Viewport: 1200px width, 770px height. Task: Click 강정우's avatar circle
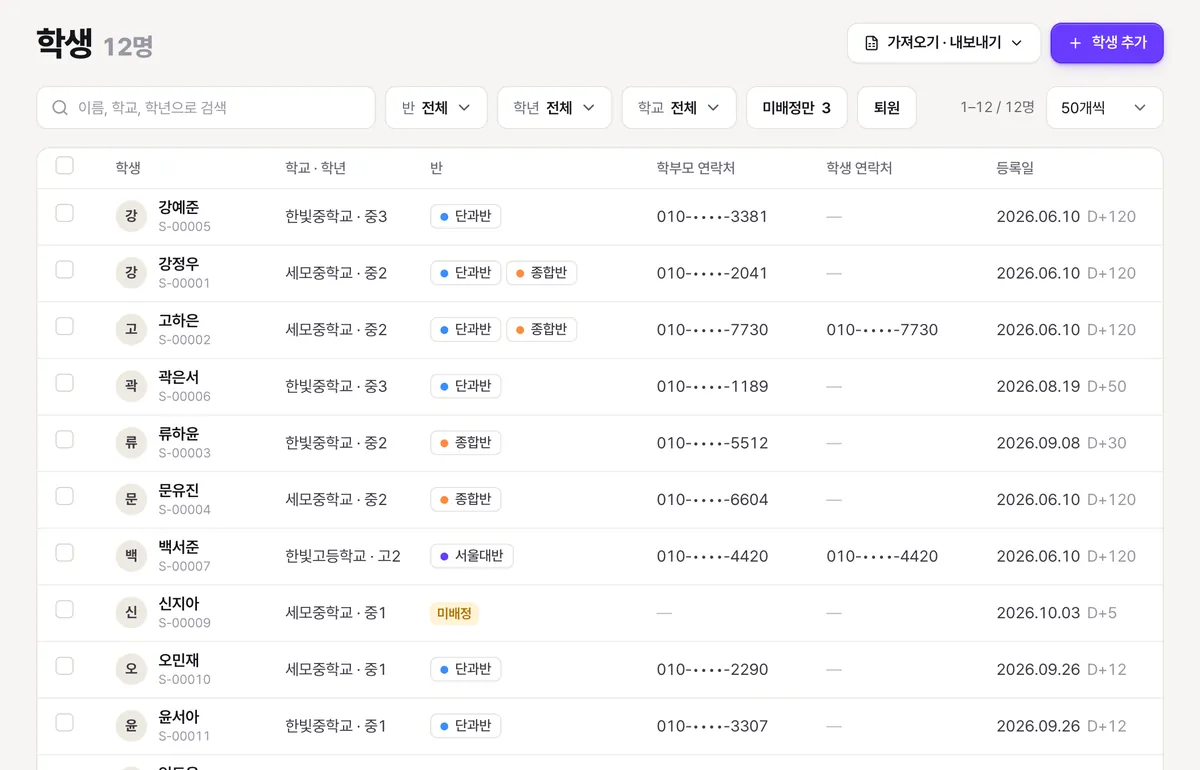tap(131, 273)
